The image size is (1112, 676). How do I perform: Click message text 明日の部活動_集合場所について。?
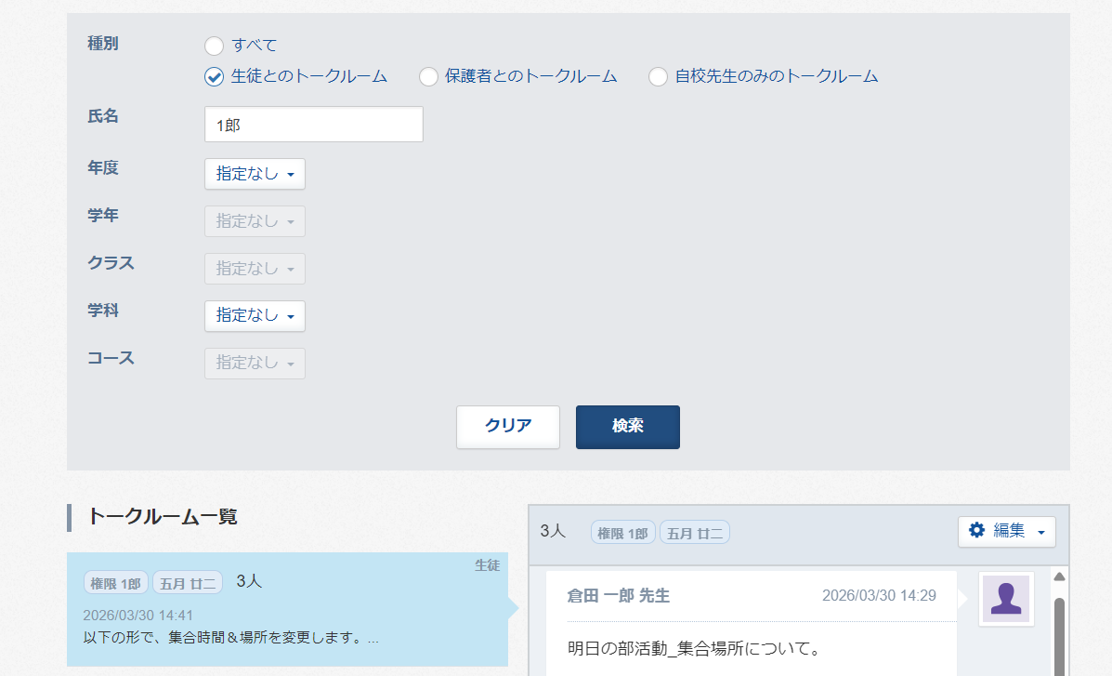click(694, 648)
